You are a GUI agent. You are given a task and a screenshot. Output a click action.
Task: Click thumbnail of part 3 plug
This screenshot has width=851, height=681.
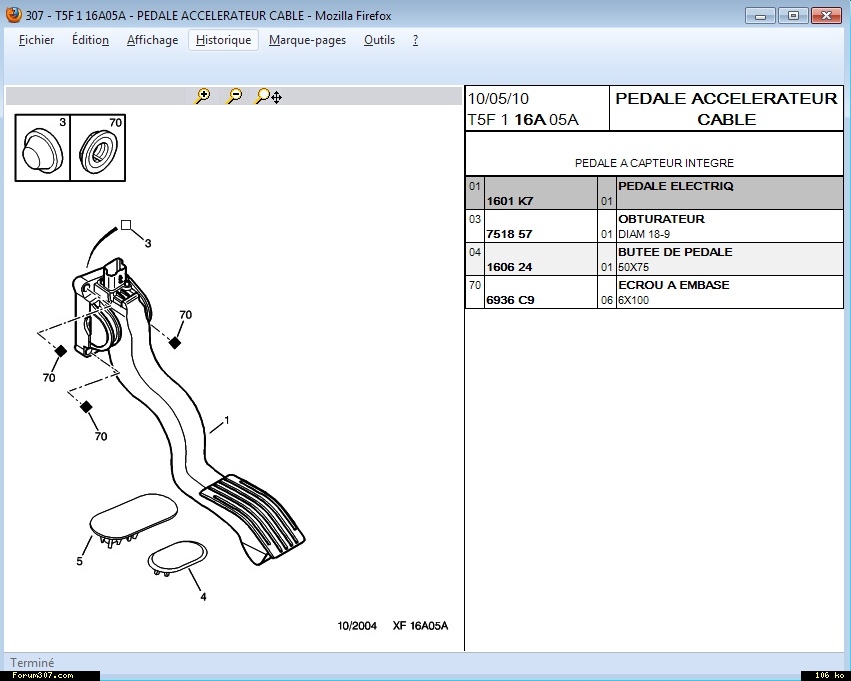click(42, 148)
